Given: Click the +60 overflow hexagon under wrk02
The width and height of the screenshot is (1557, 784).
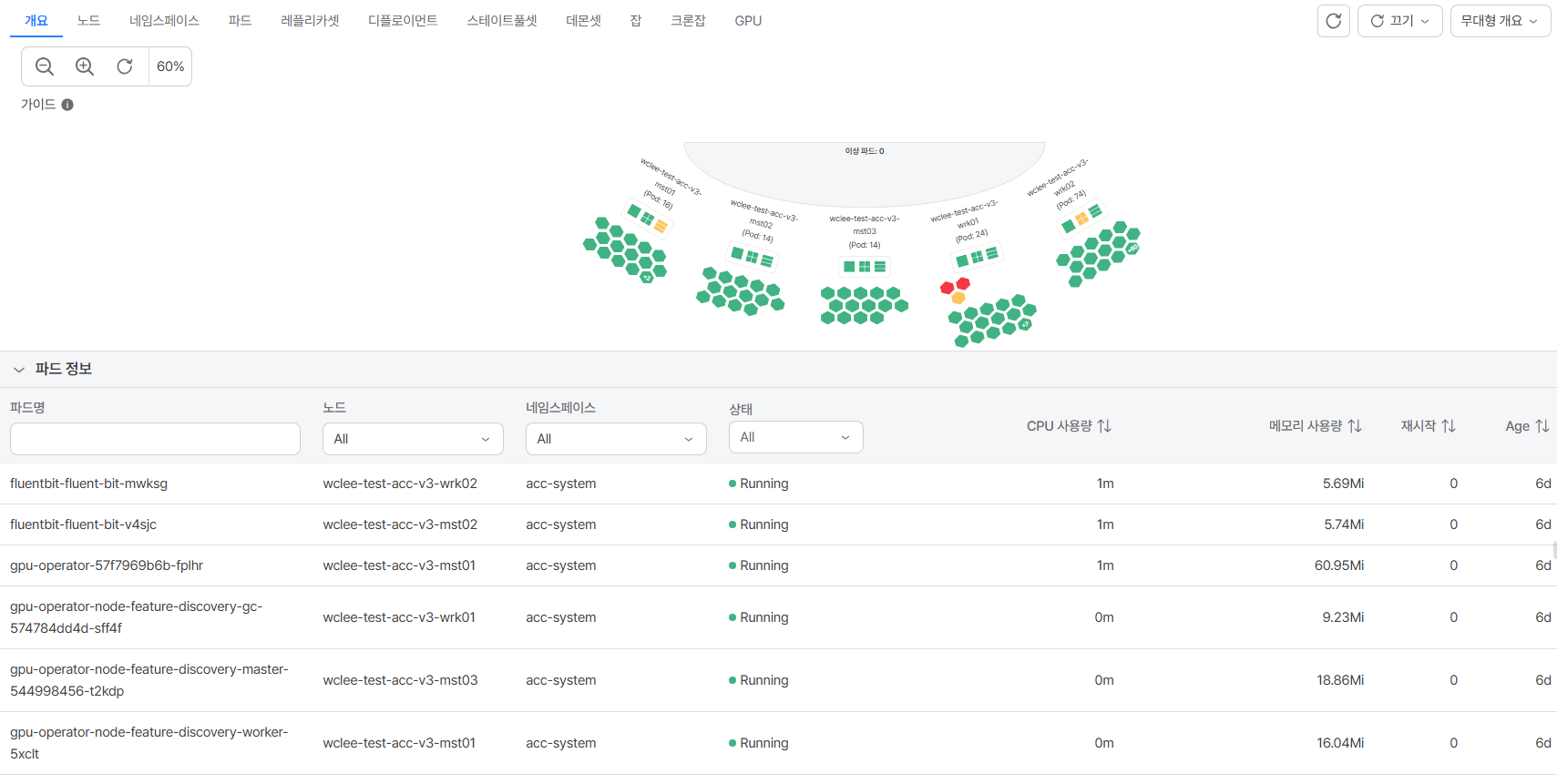Looking at the screenshot, I should click(1132, 248).
